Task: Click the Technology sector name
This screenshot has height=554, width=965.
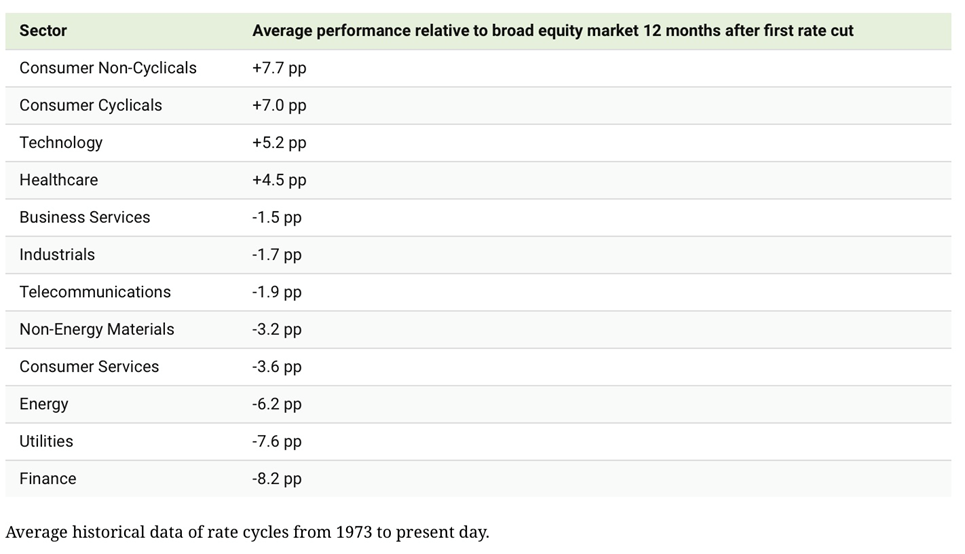Action: 61,142
